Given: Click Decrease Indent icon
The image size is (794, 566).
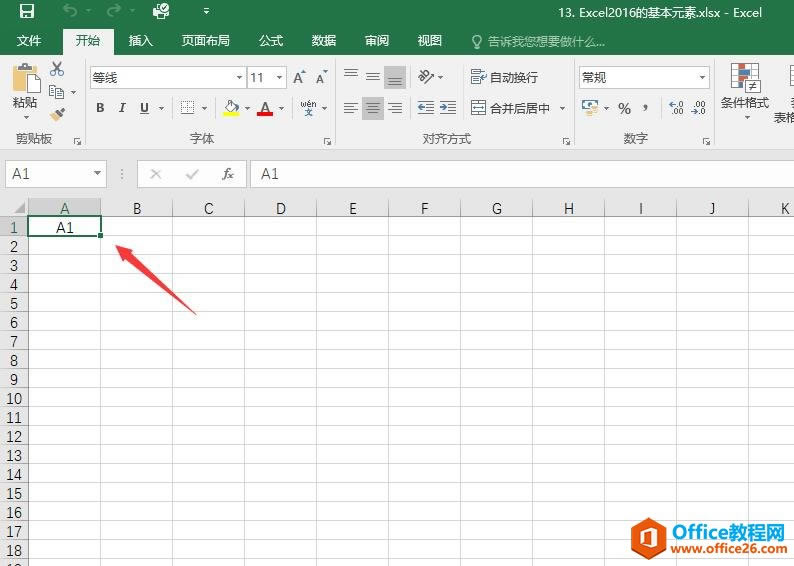Looking at the screenshot, I should click(426, 107).
